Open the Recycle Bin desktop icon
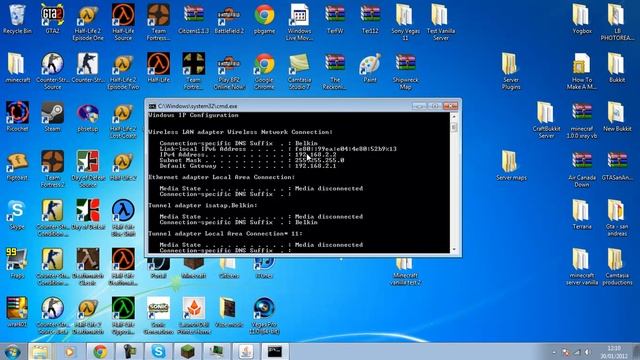Screen dimensions: 640x360 17,19
